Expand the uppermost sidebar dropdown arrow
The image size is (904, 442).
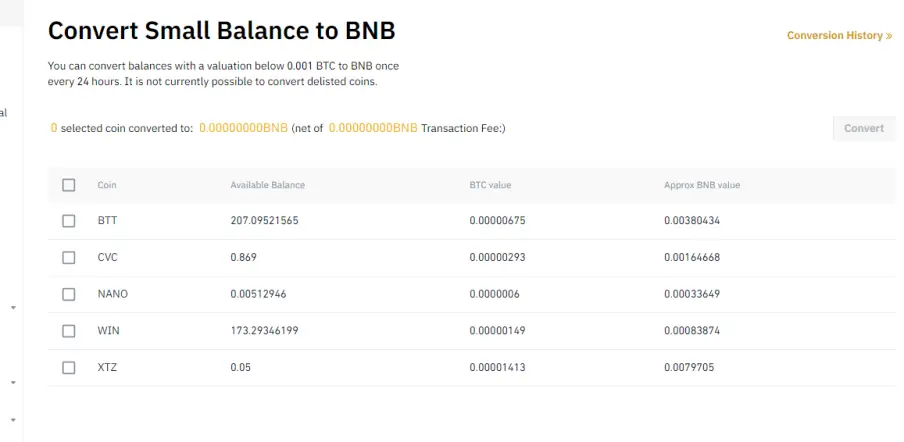pyautogui.click(x=13, y=308)
